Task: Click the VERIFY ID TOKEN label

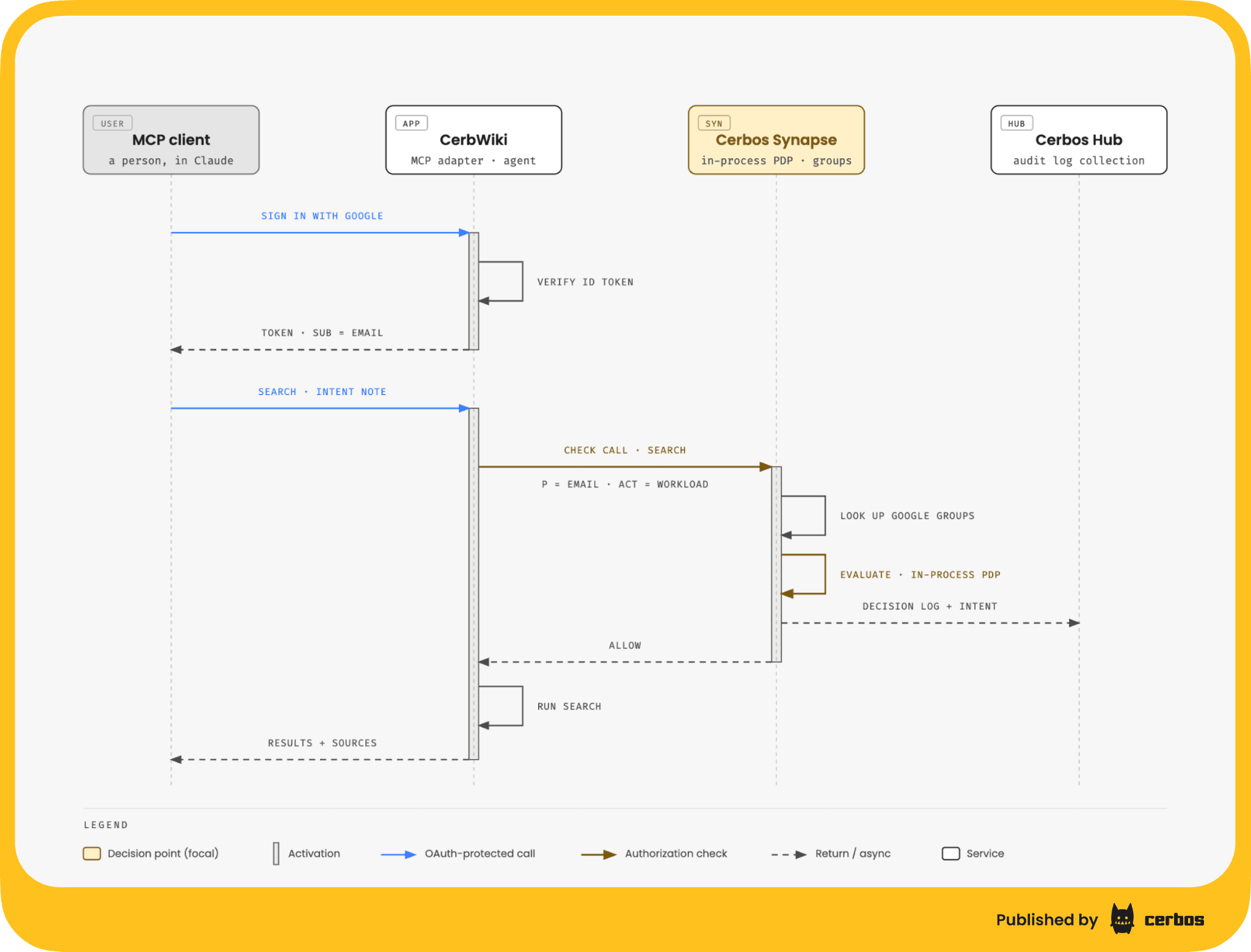Action: [585, 282]
